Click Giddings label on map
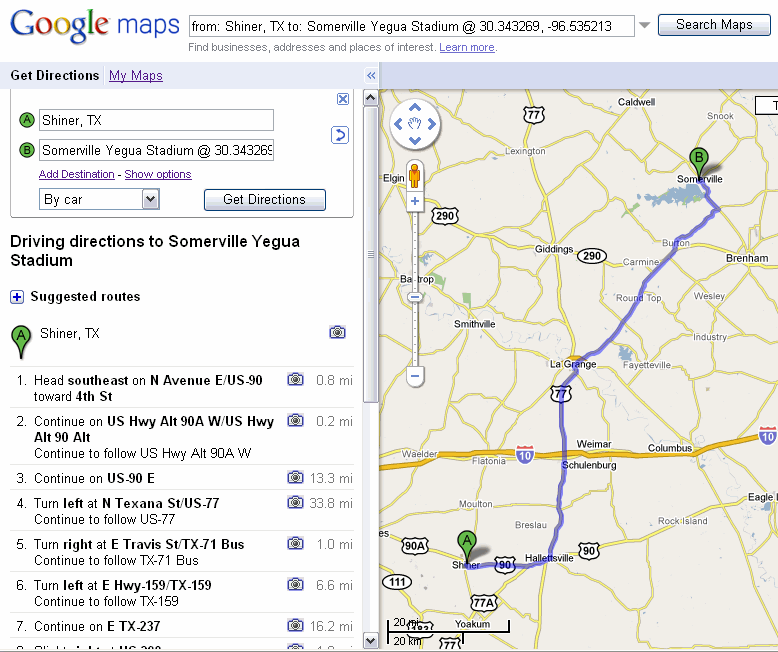The image size is (778, 652). (x=554, y=249)
